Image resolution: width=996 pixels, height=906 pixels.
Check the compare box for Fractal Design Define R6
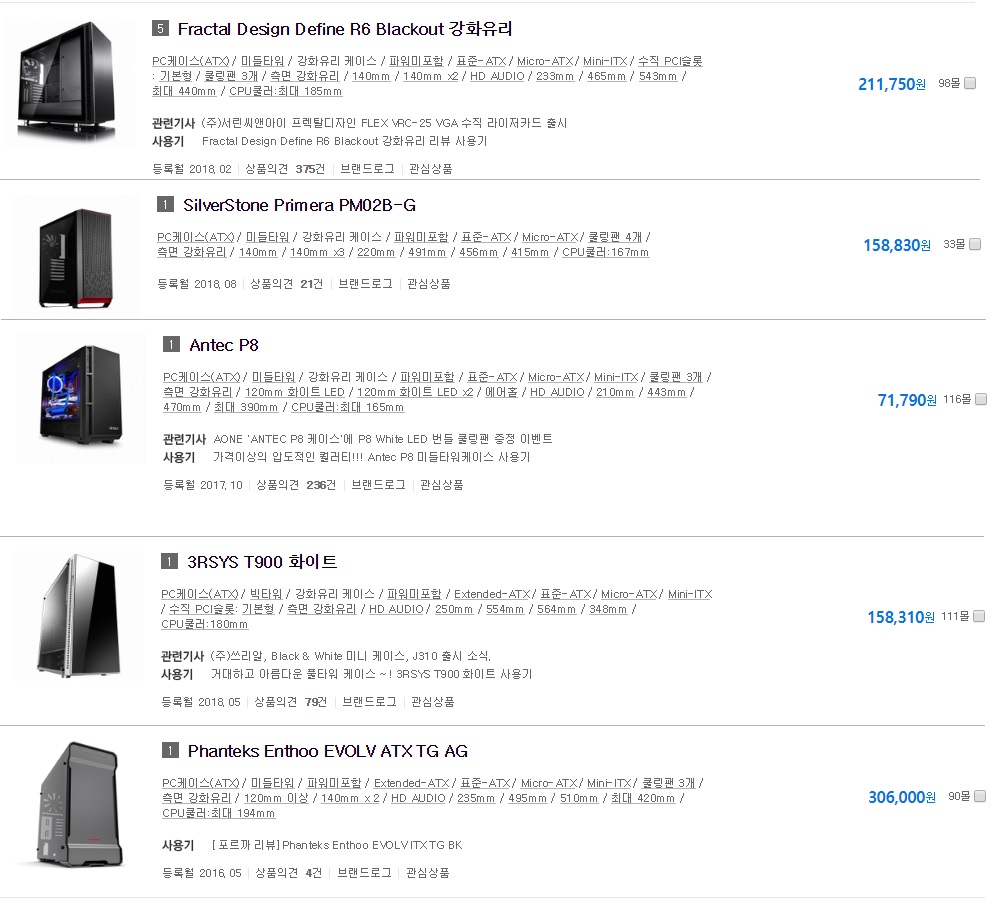click(970, 83)
